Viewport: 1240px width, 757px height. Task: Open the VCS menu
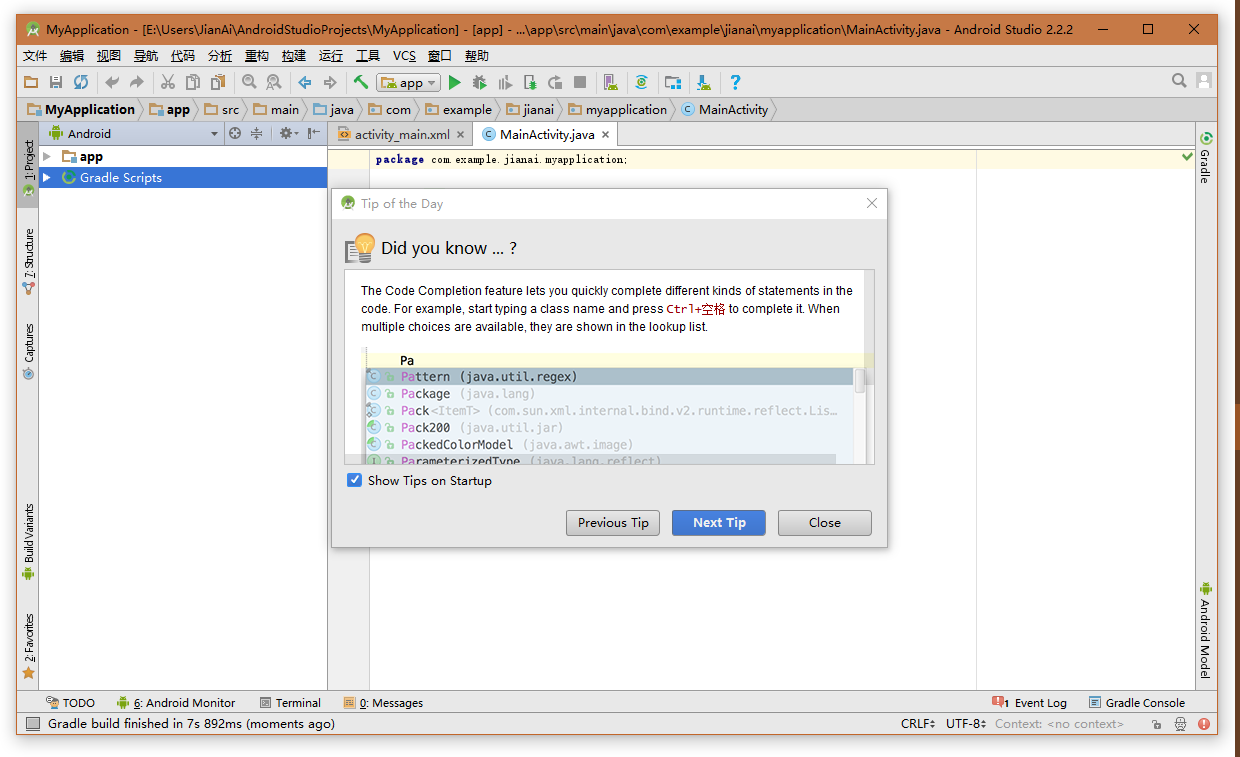(x=404, y=56)
